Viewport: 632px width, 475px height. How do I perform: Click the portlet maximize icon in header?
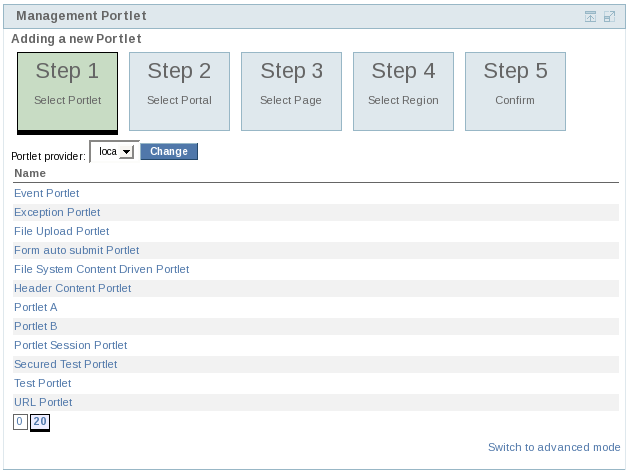tap(609, 16)
